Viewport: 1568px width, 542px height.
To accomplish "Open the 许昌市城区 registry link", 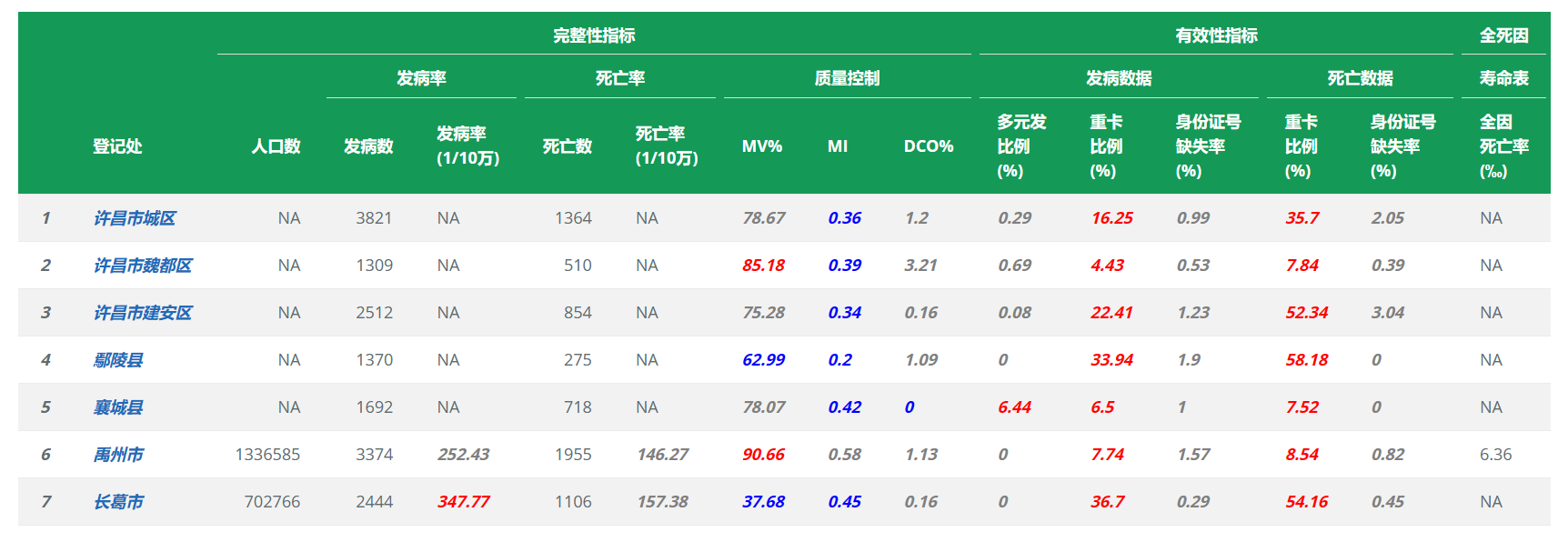I will (135, 218).
